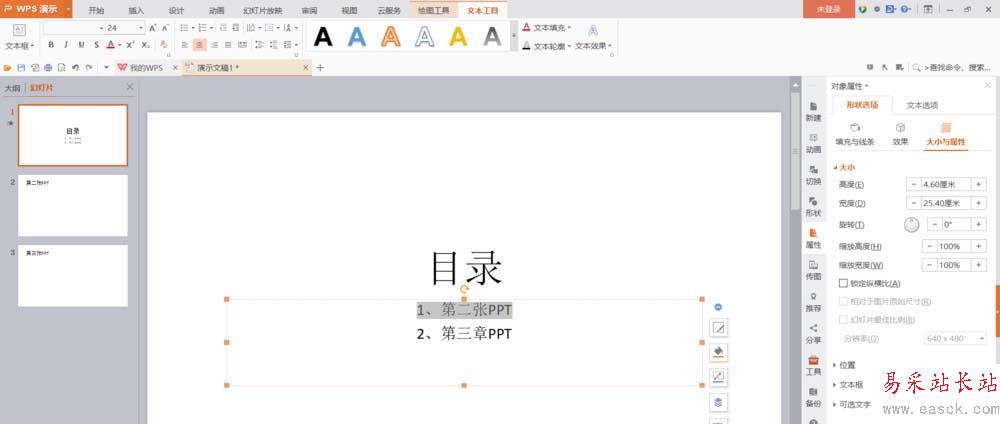
Task: Open the 传图 sidebar panel
Action: [x=813, y=270]
